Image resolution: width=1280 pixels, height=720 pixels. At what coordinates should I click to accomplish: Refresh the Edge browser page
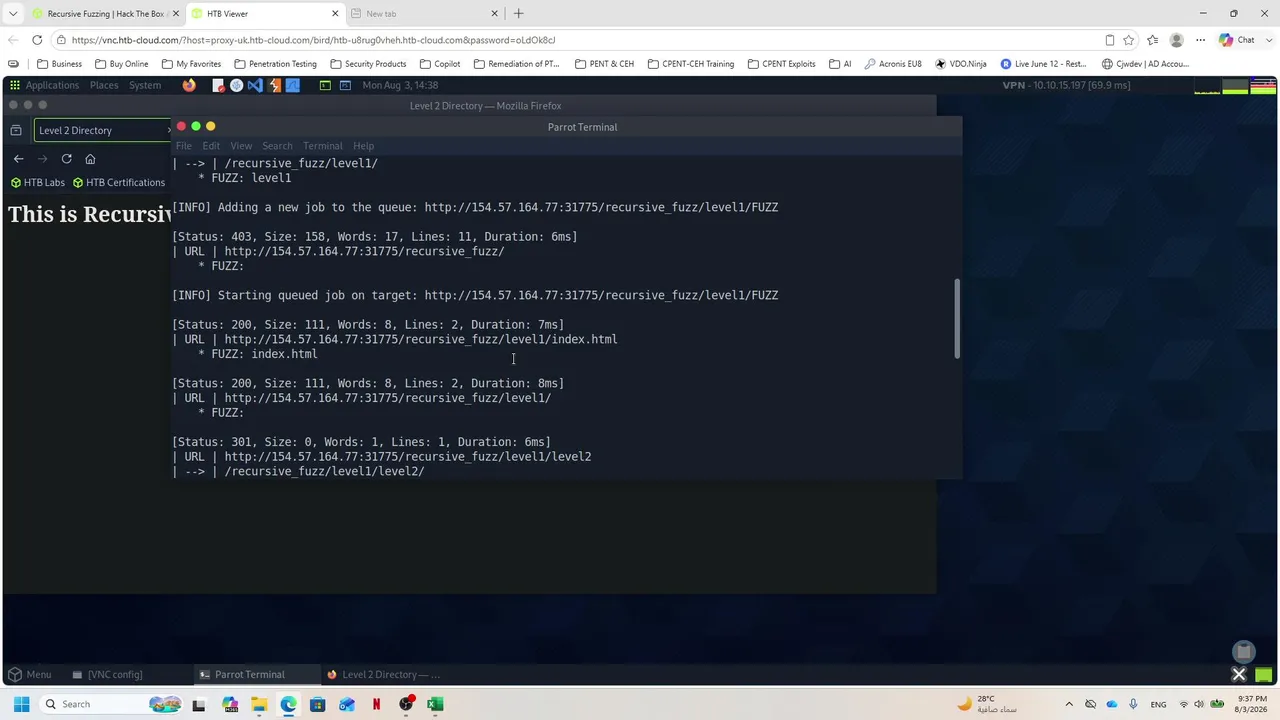(37, 40)
